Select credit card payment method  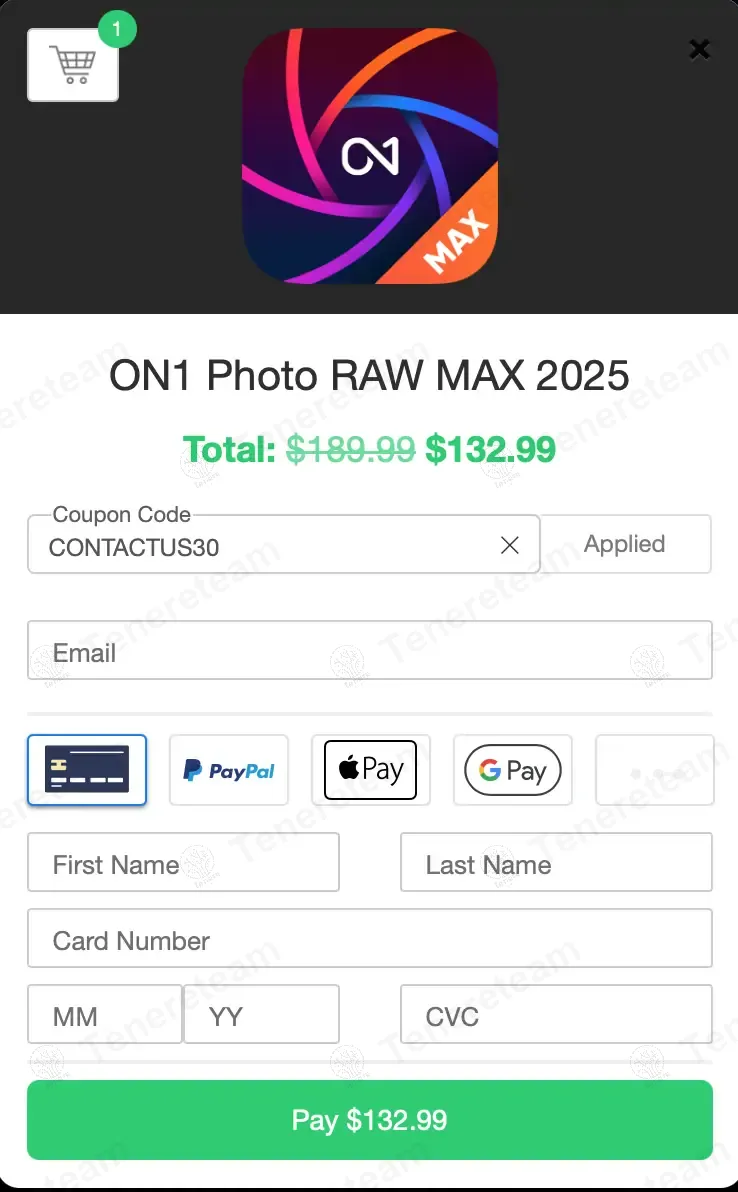[x=87, y=770]
